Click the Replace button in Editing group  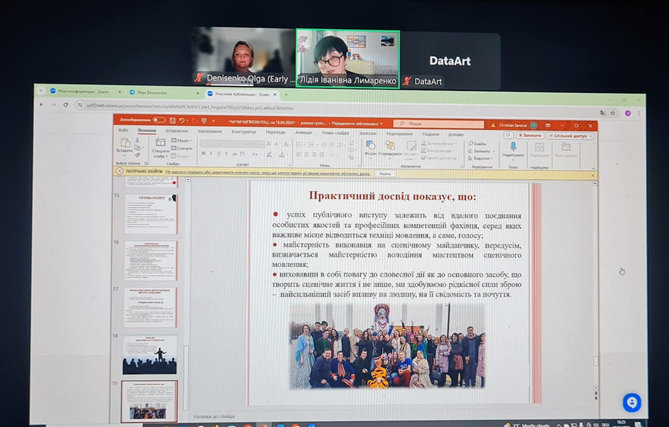(x=481, y=151)
